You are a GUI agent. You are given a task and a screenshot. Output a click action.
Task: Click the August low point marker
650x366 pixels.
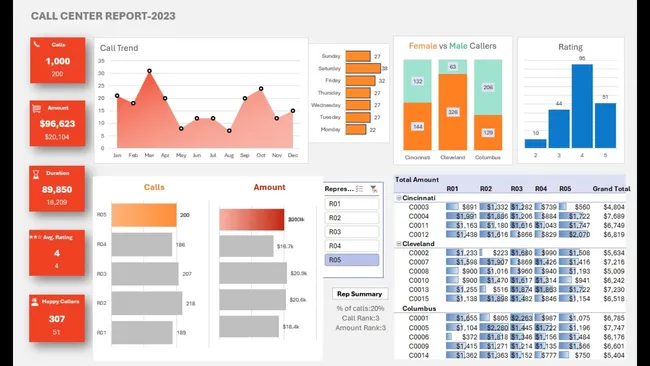pos(229,131)
